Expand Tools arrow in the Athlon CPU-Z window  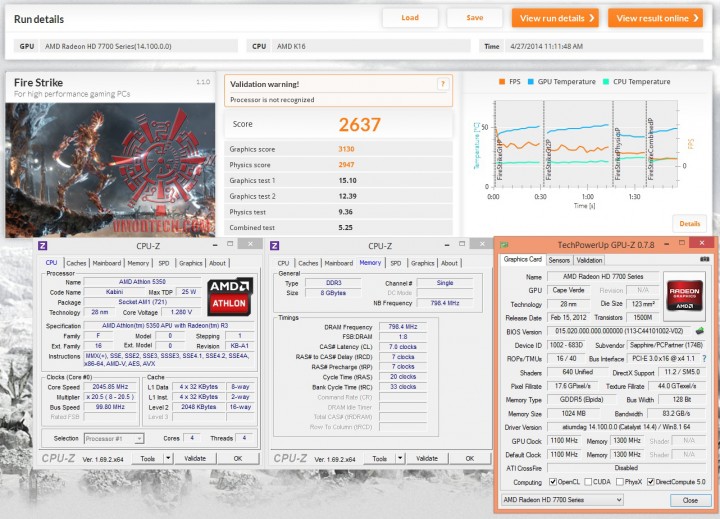(169, 458)
